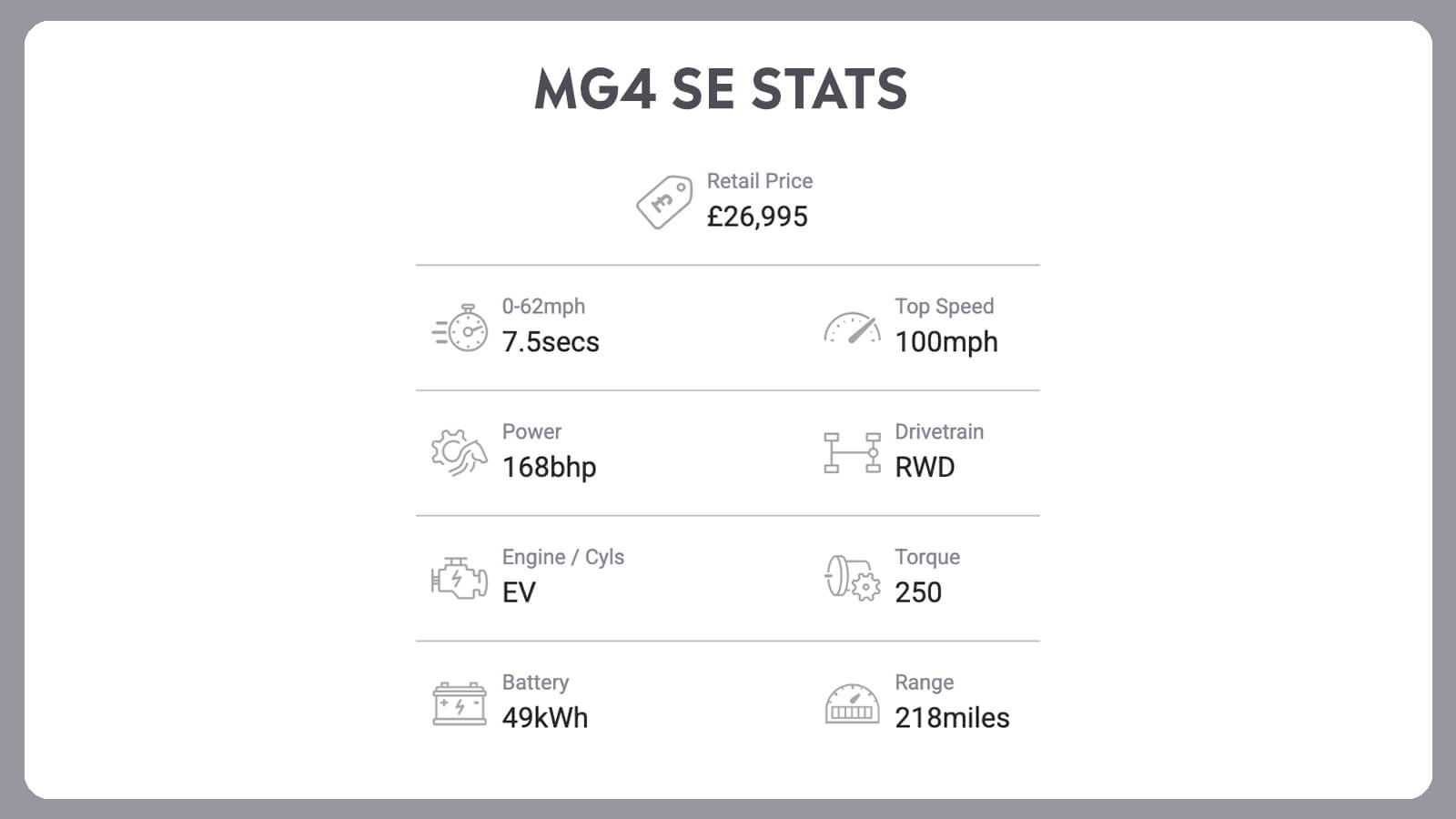
Task: Click the Torque gear icon
Action: (852, 578)
